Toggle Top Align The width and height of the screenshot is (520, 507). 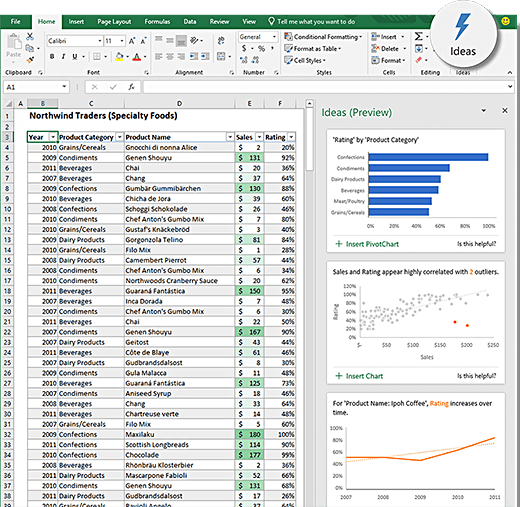coord(159,40)
